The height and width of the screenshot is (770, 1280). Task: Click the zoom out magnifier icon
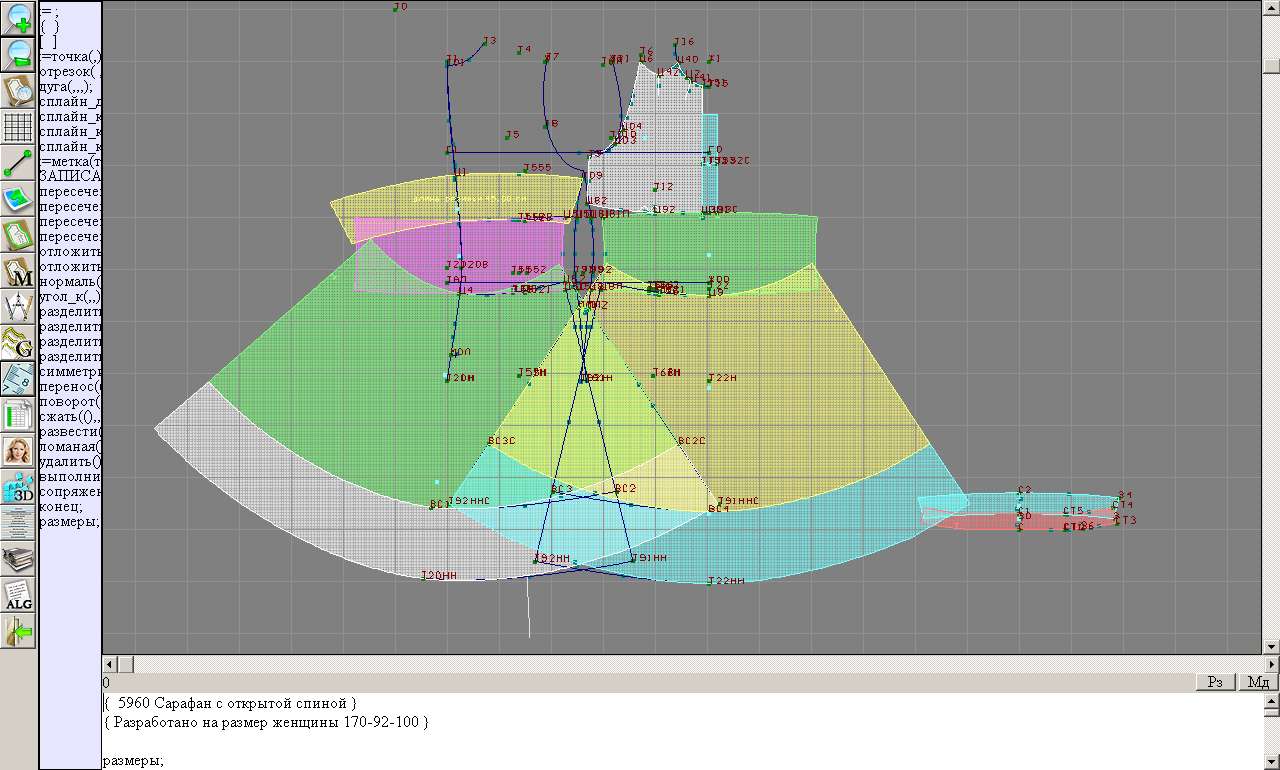point(19,54)
